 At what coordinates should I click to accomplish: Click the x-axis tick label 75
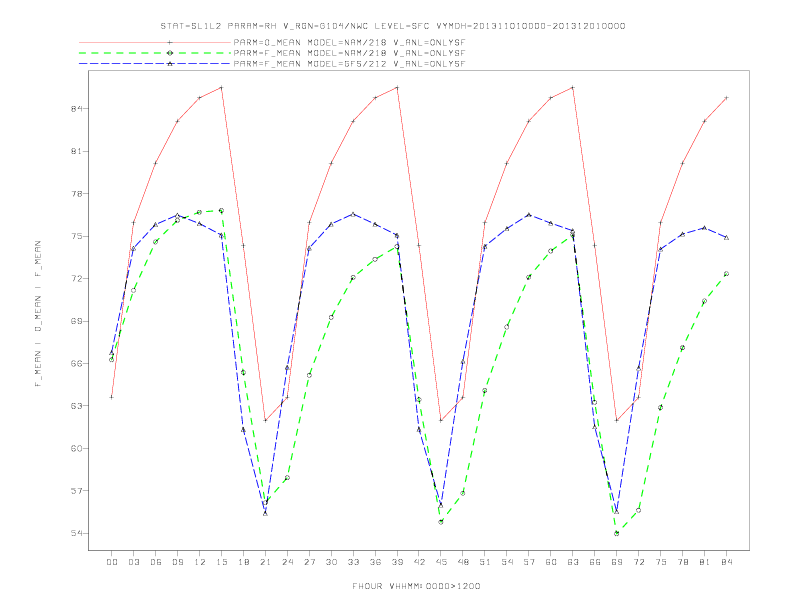click(661, 562)
